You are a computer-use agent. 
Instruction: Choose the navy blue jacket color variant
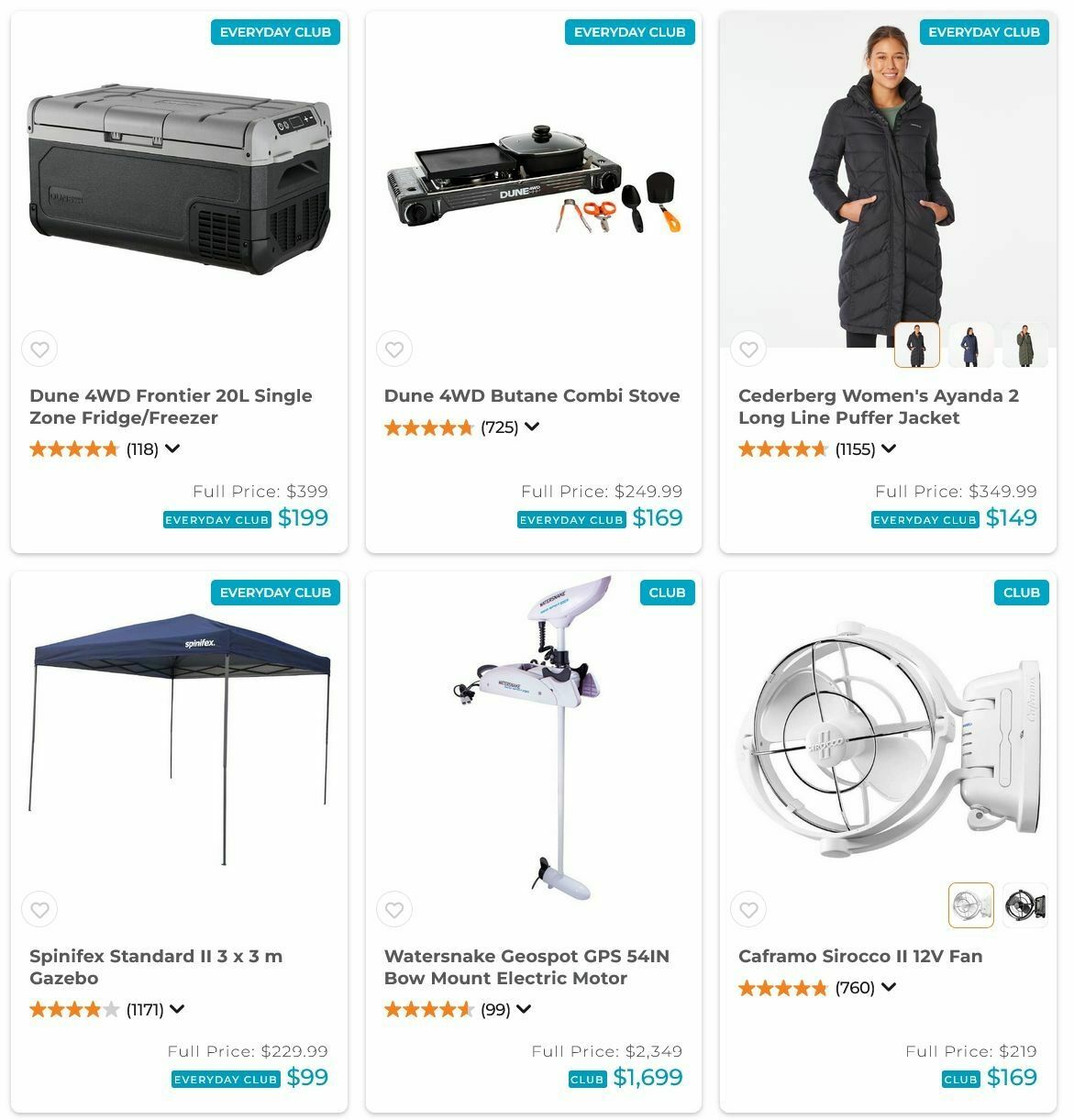coord(970,345)
